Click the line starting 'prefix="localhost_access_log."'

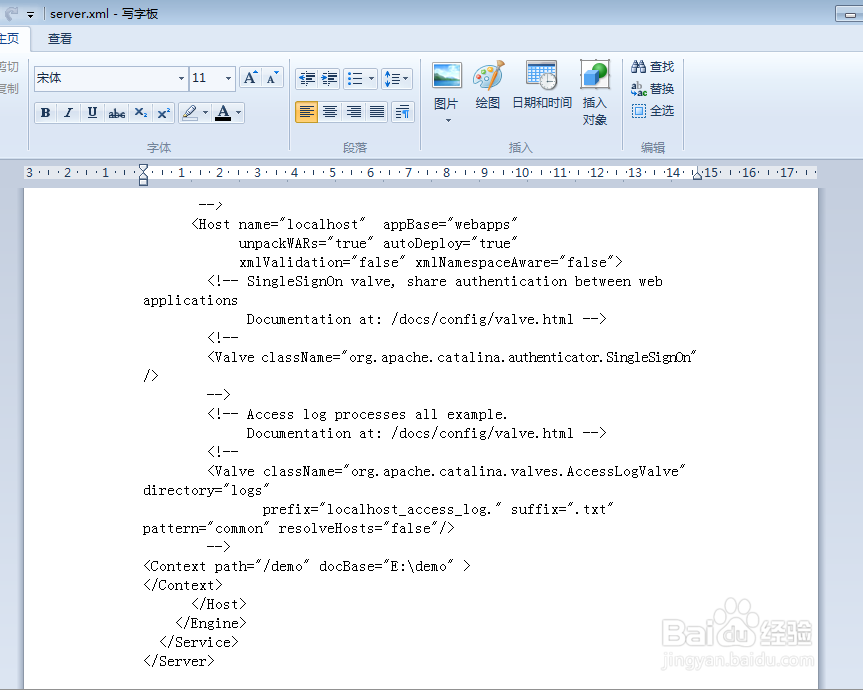[438, 510]
